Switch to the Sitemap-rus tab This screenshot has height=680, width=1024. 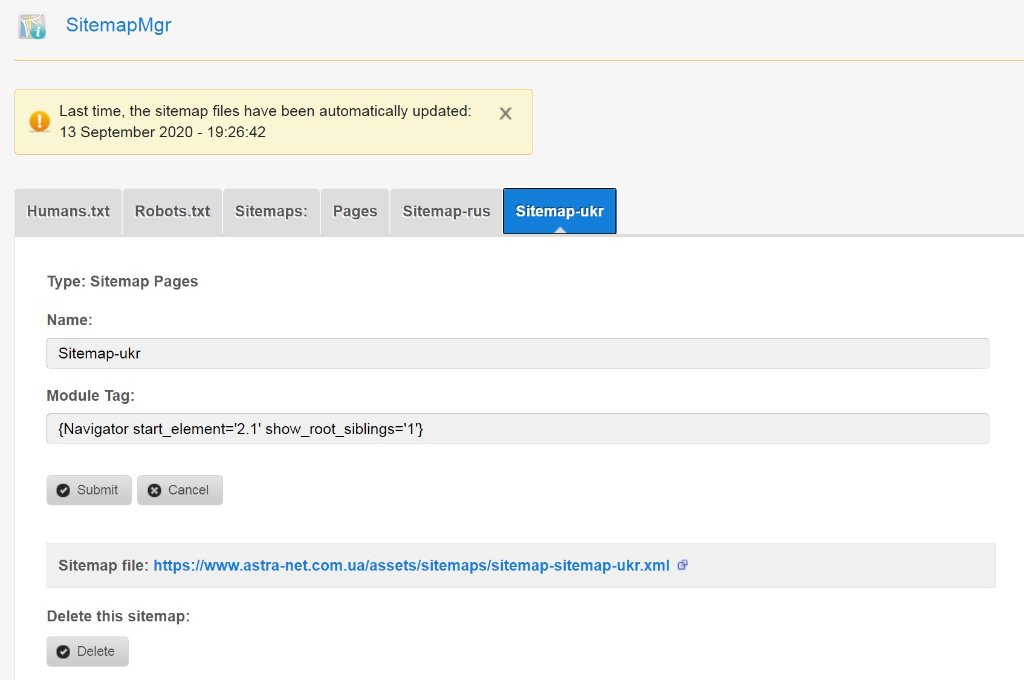coord(446,211)
